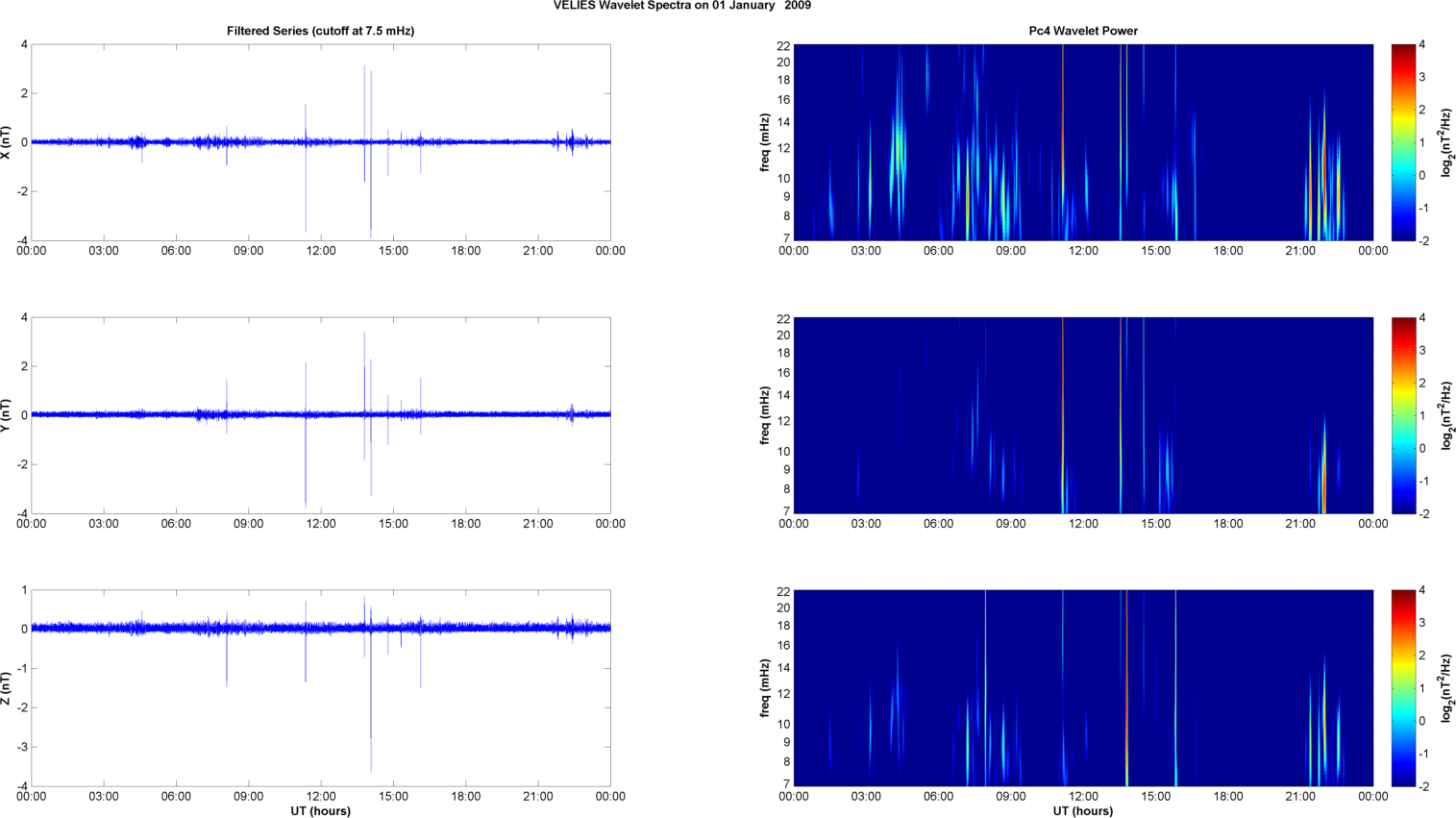Click the deepest negative spike in Z series
1456x818 pixels.
371,767
